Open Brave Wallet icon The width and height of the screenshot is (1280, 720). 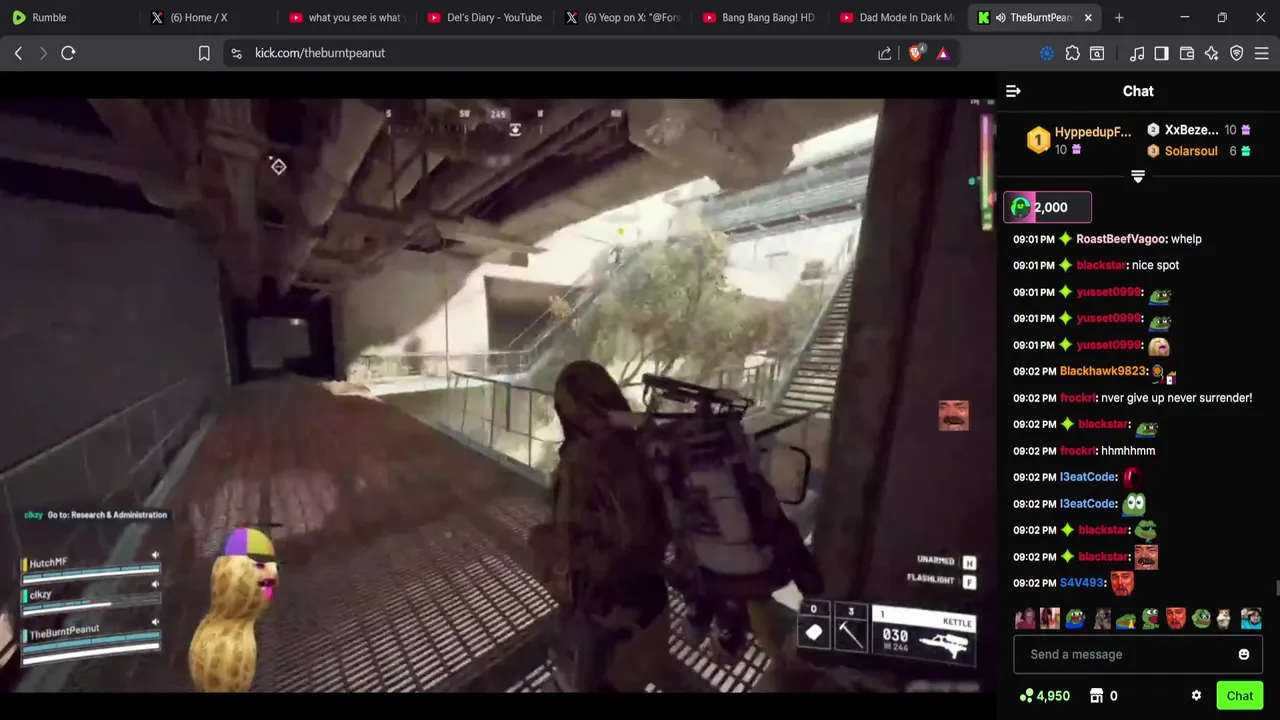(x=1187, y=53)
